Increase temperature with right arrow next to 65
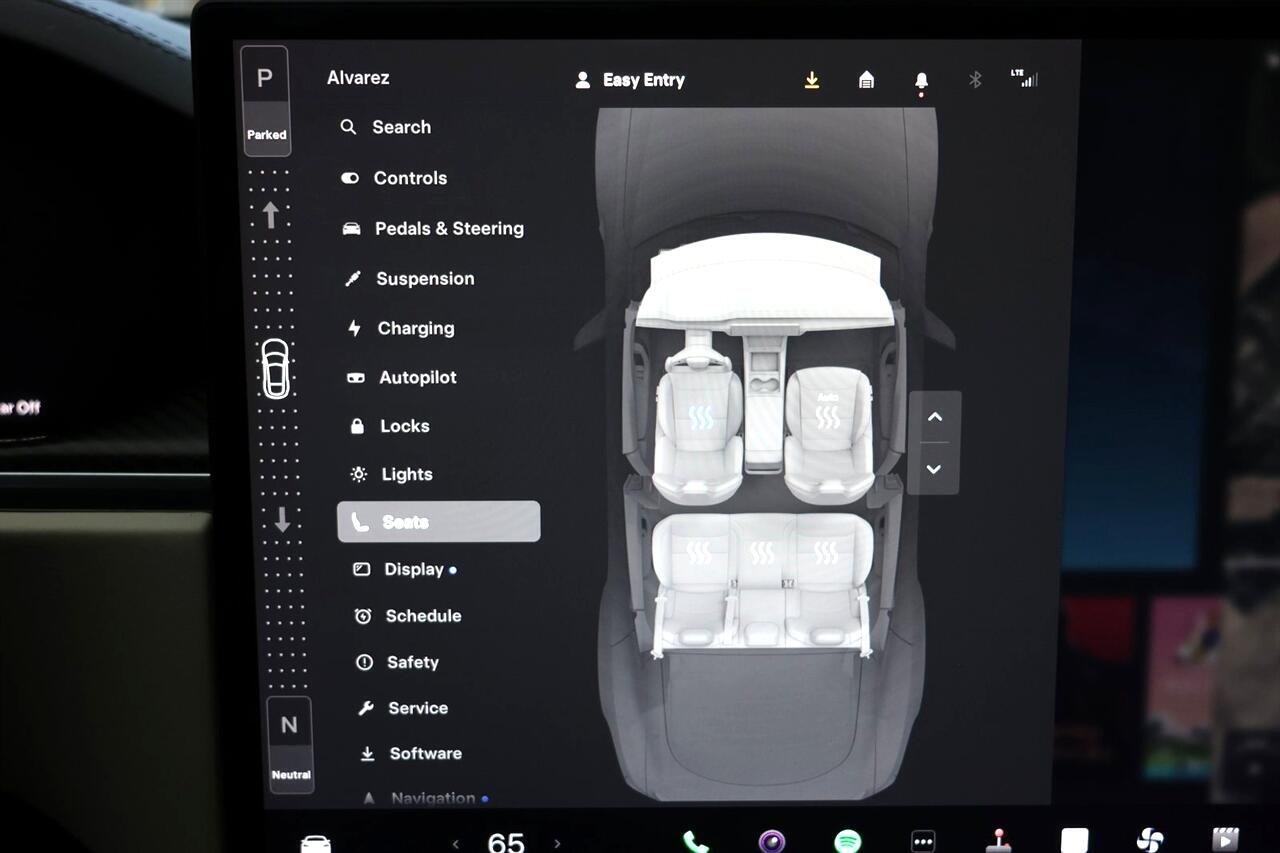This screenshot has width=1280, height=853. click(557, 843)
